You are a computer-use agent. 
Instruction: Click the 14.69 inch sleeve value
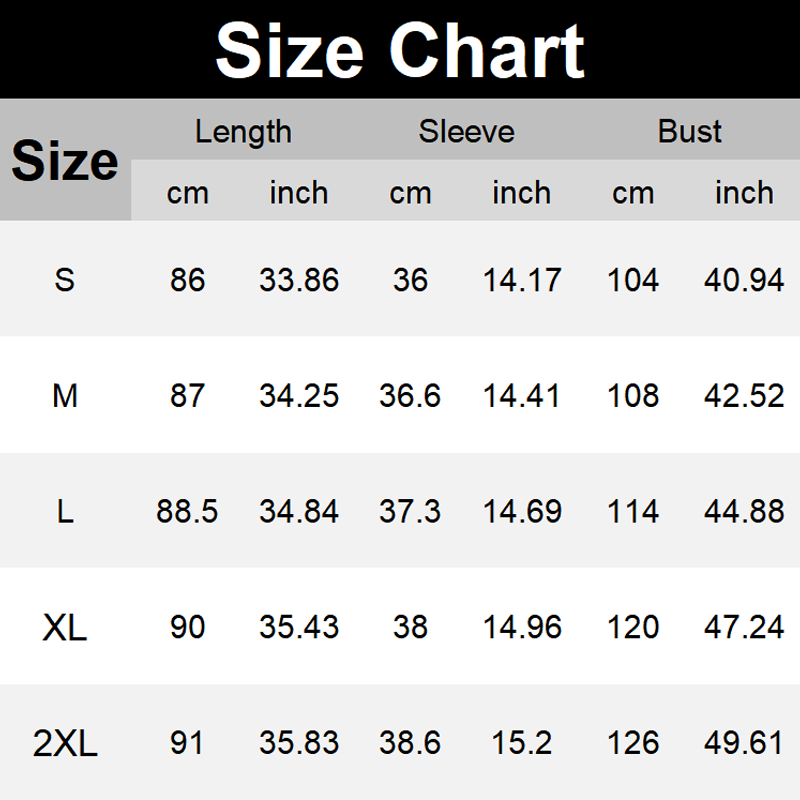[522, 512]
